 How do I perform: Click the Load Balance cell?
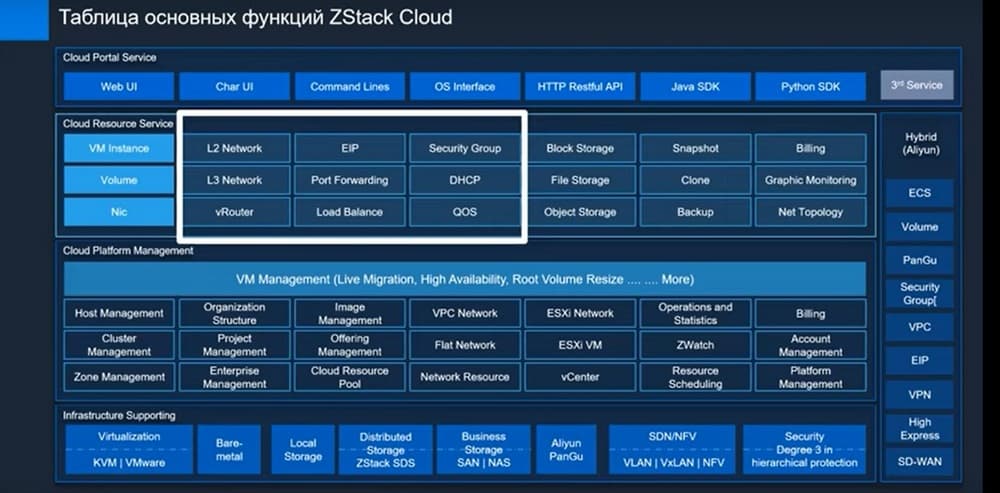click(x=349, y=212)
